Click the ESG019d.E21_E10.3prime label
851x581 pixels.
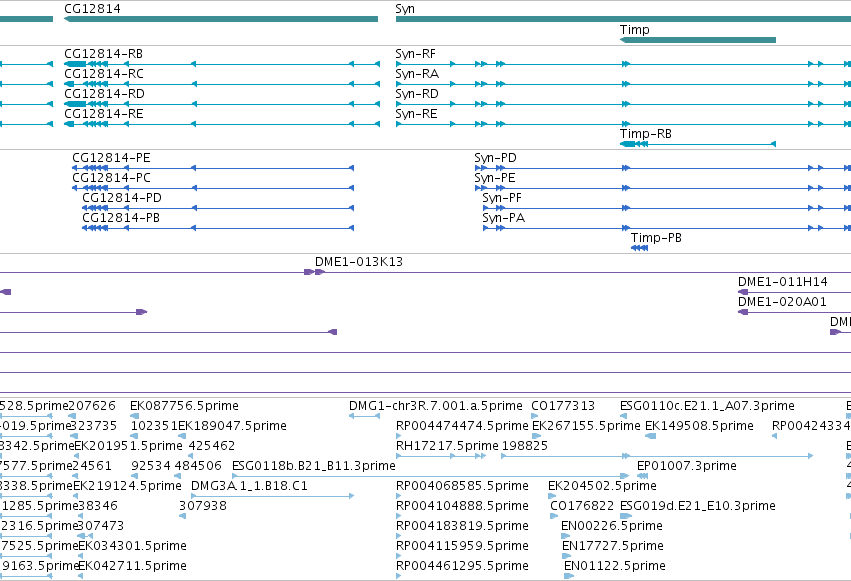(697, 506)
